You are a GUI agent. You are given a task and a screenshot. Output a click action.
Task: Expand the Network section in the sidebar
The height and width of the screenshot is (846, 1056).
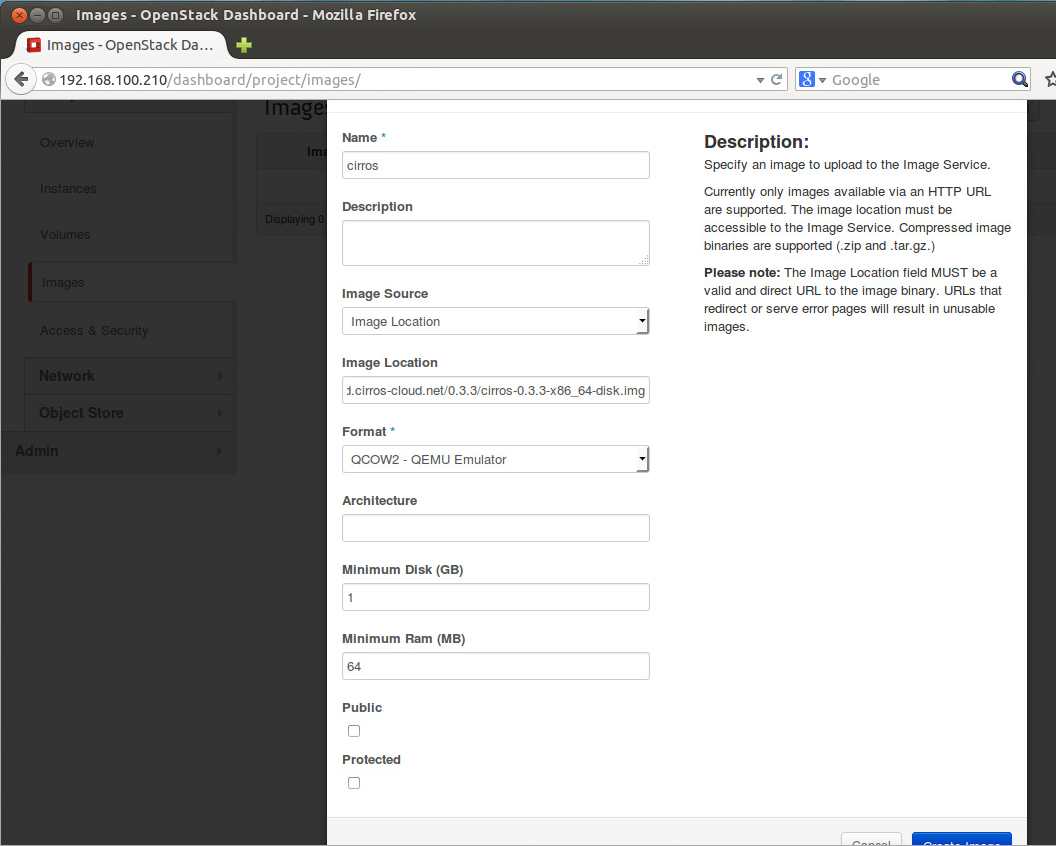(x=128, y=375)
